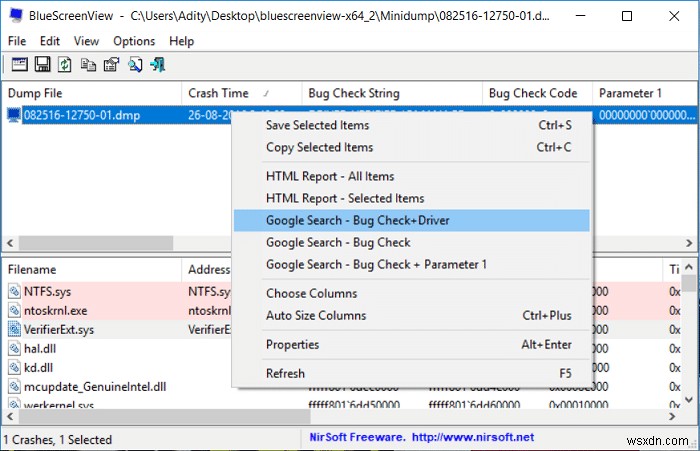This screenshot has height=451, width=700.
Task: Open the File menu
Action: [17, 41]
